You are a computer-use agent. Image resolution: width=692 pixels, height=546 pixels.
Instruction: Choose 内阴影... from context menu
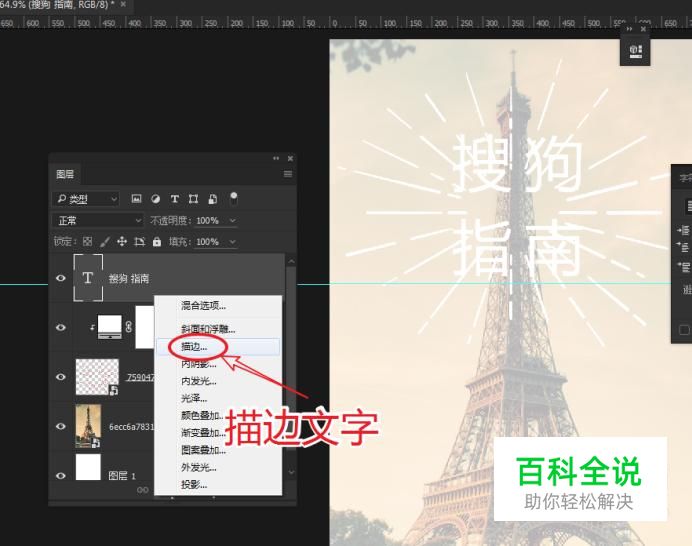[x=218, y=364]
